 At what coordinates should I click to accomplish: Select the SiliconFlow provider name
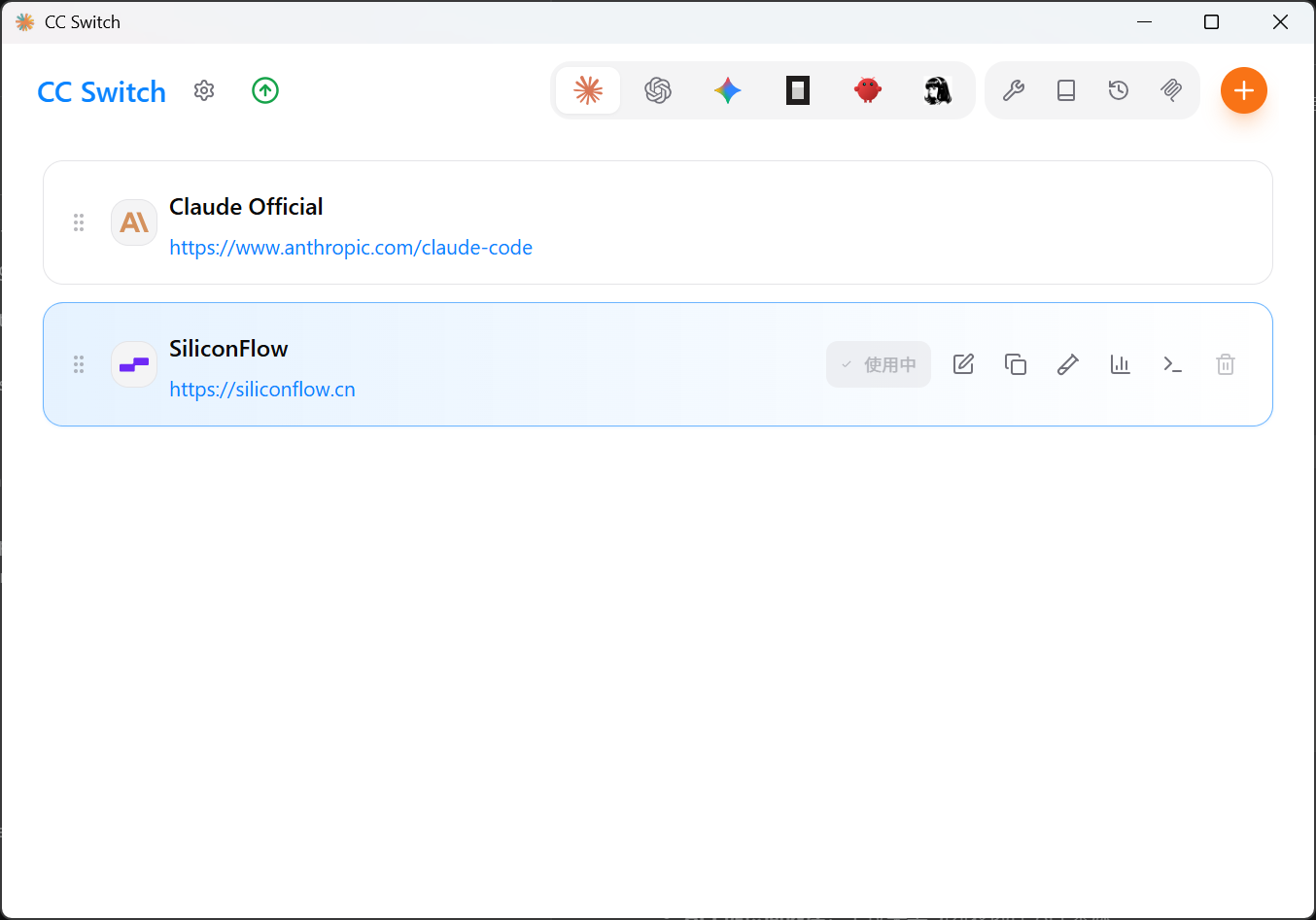tap(228, 349)
